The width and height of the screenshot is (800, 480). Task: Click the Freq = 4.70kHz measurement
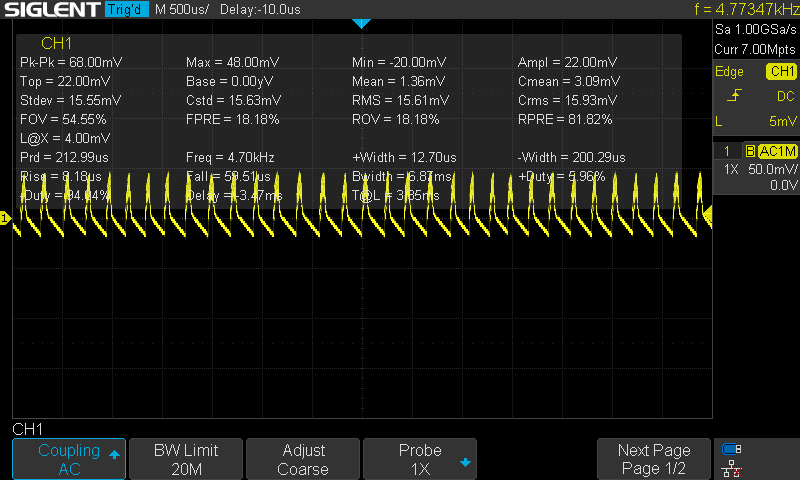pyautogui.click(x=230, y=157)
